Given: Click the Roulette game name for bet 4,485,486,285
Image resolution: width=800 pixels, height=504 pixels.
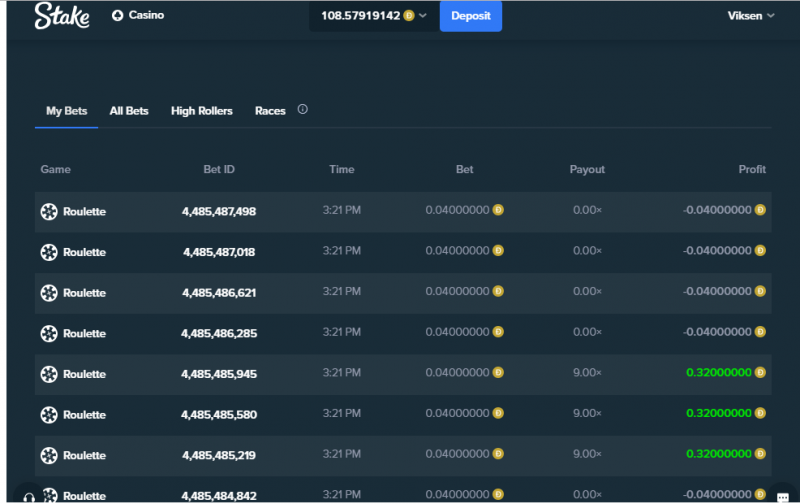Looking at the screenshot, I should click(x=84, y=334).
